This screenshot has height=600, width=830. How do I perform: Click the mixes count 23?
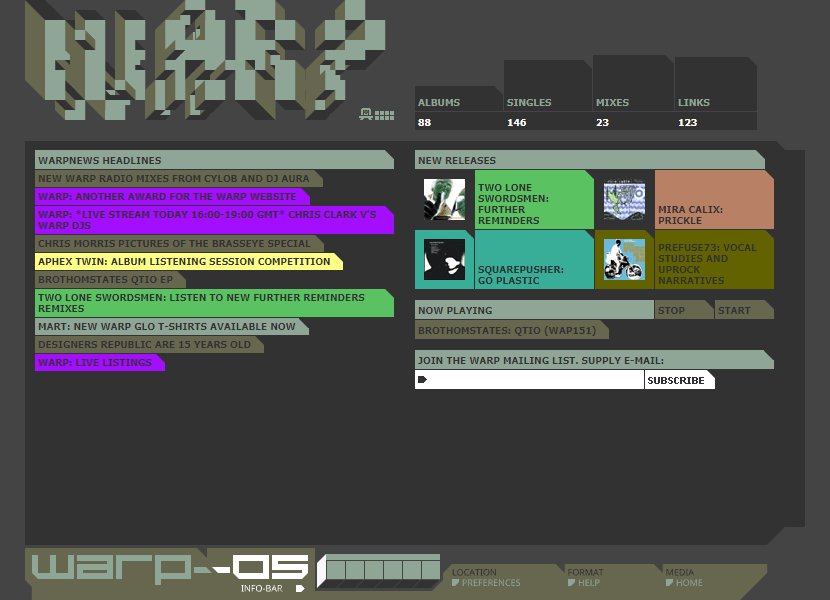602,122
